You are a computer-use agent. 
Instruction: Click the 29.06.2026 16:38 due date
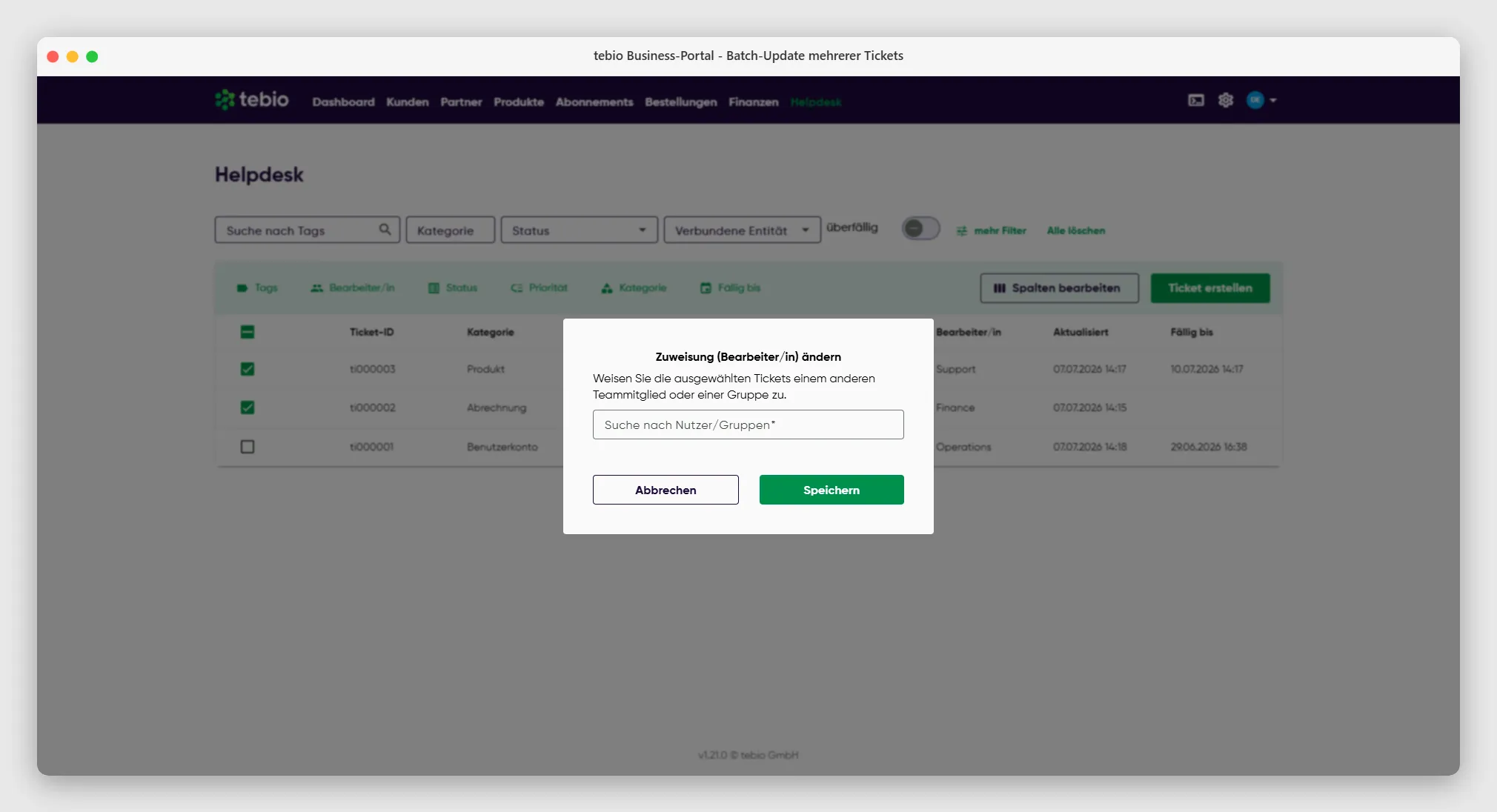click(1209, 447)
